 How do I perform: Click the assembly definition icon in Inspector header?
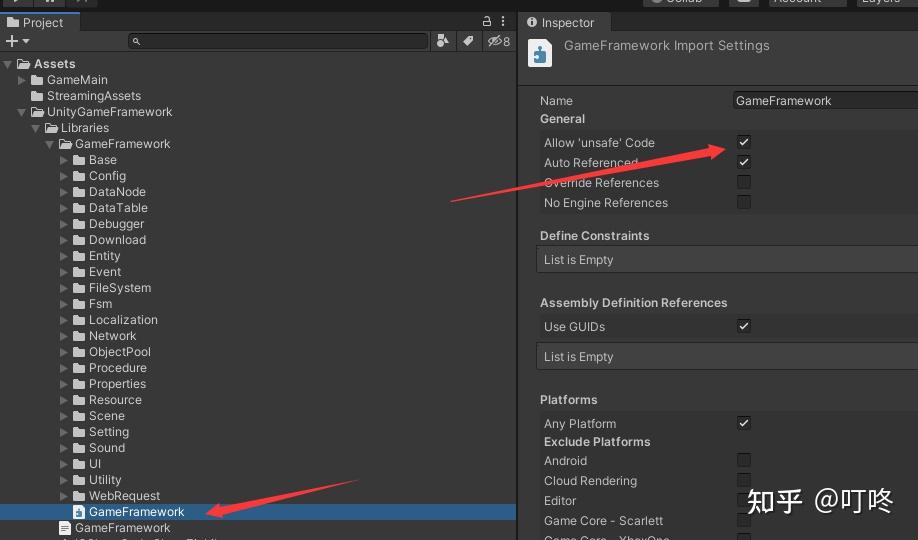[x=540, y=53]
